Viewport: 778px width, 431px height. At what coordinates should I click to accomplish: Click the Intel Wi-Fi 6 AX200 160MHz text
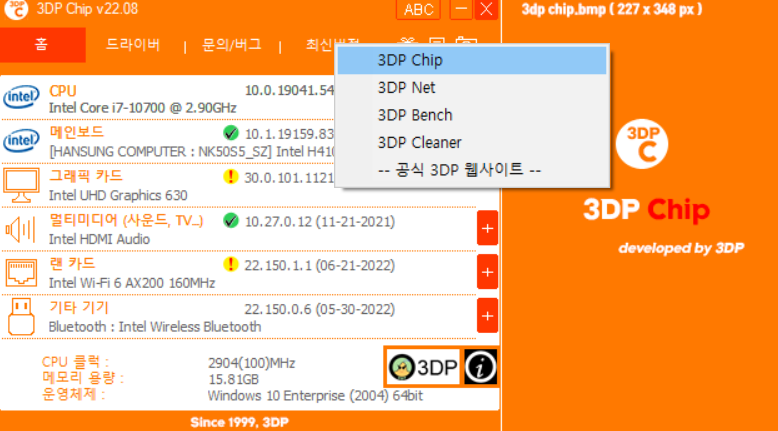click(x=132, y=283)
